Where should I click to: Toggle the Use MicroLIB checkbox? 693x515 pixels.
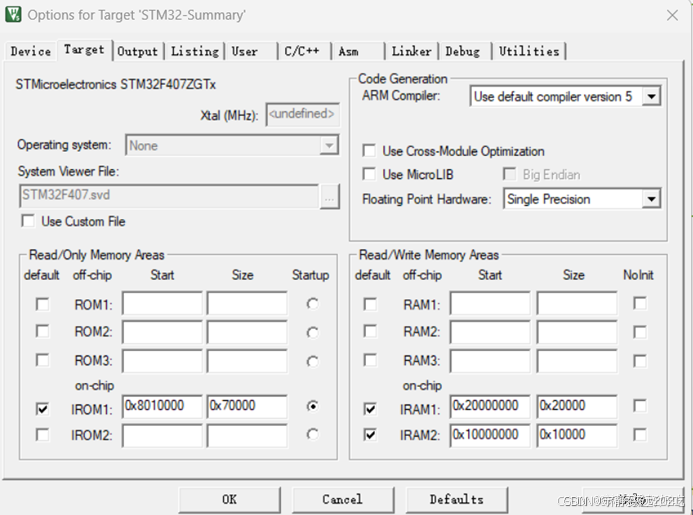tap(369, 174)
